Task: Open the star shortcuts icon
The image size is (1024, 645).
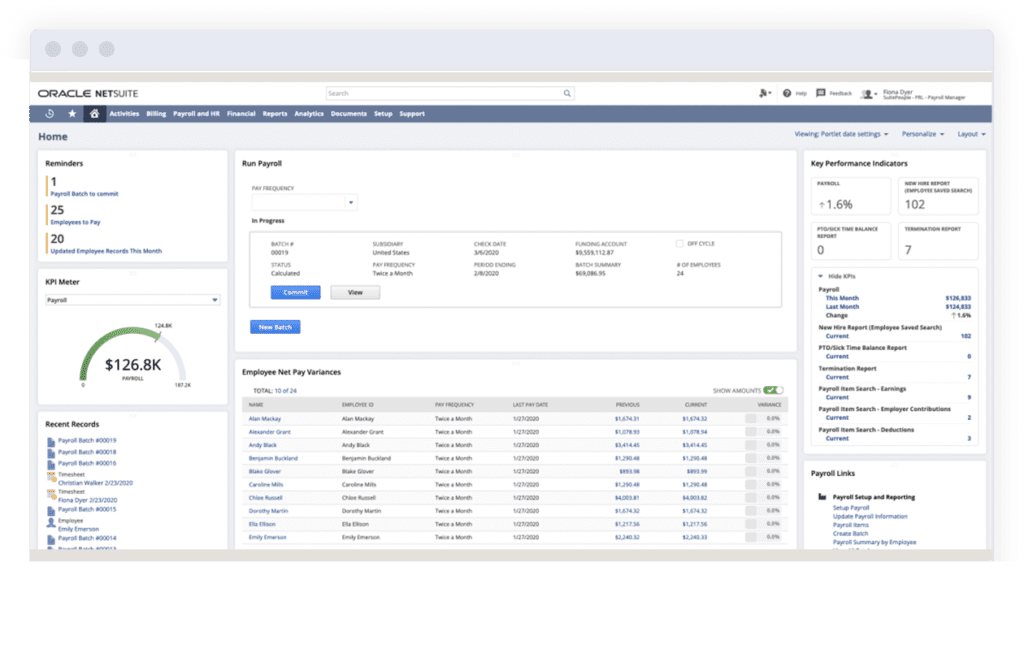Action: pyautogui.click(x=72, y=113)
